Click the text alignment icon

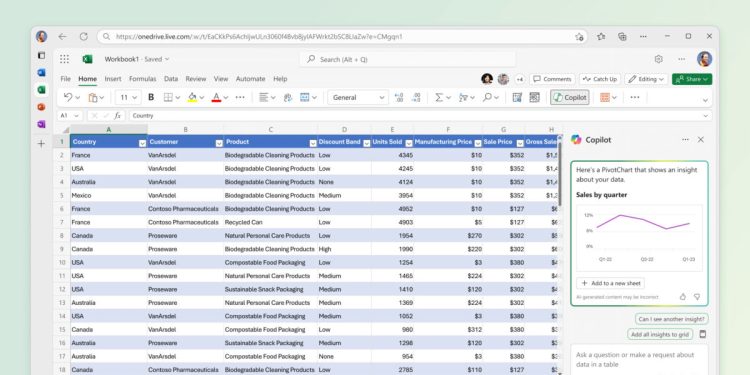tap(264, 98)
